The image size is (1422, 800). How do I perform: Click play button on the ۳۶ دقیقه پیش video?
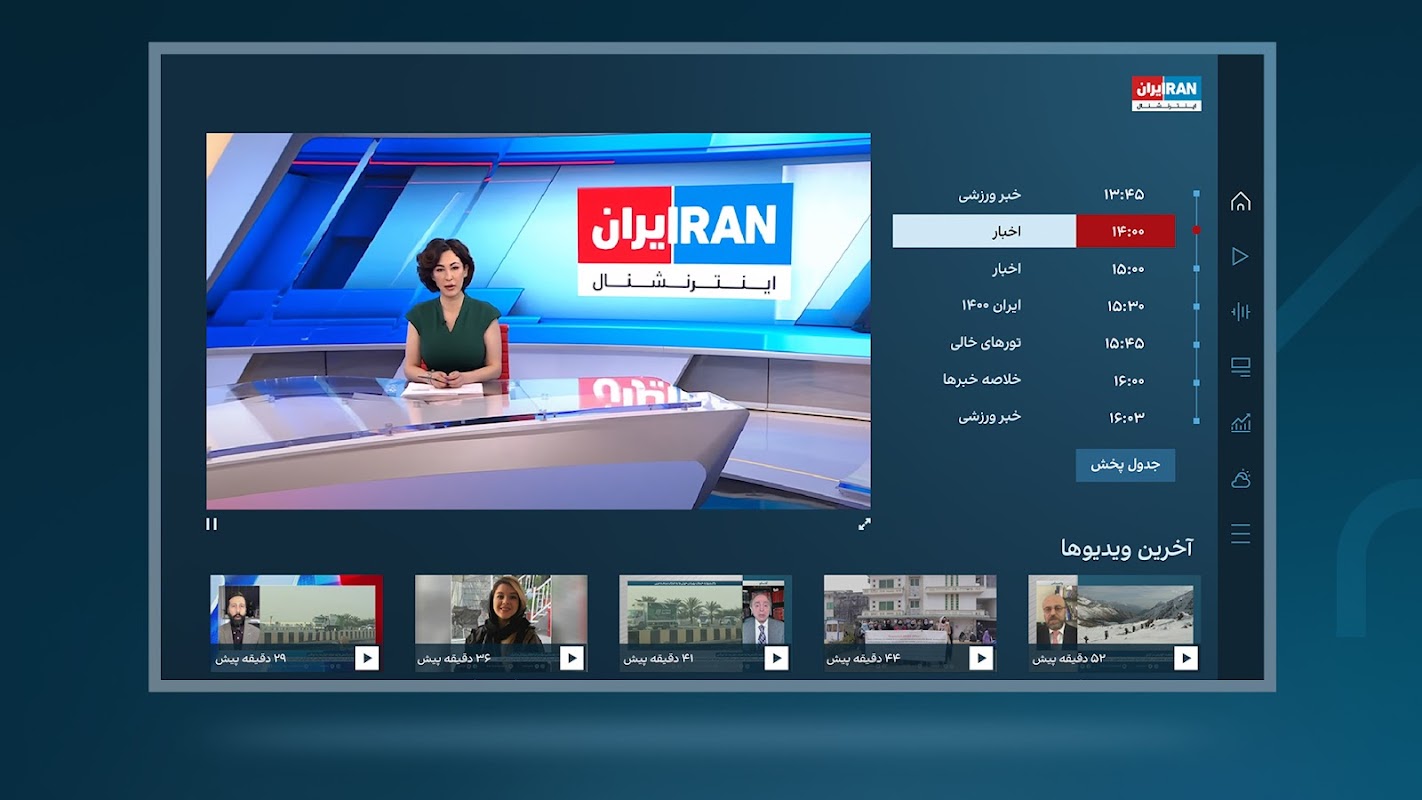(x=571, y=658)
